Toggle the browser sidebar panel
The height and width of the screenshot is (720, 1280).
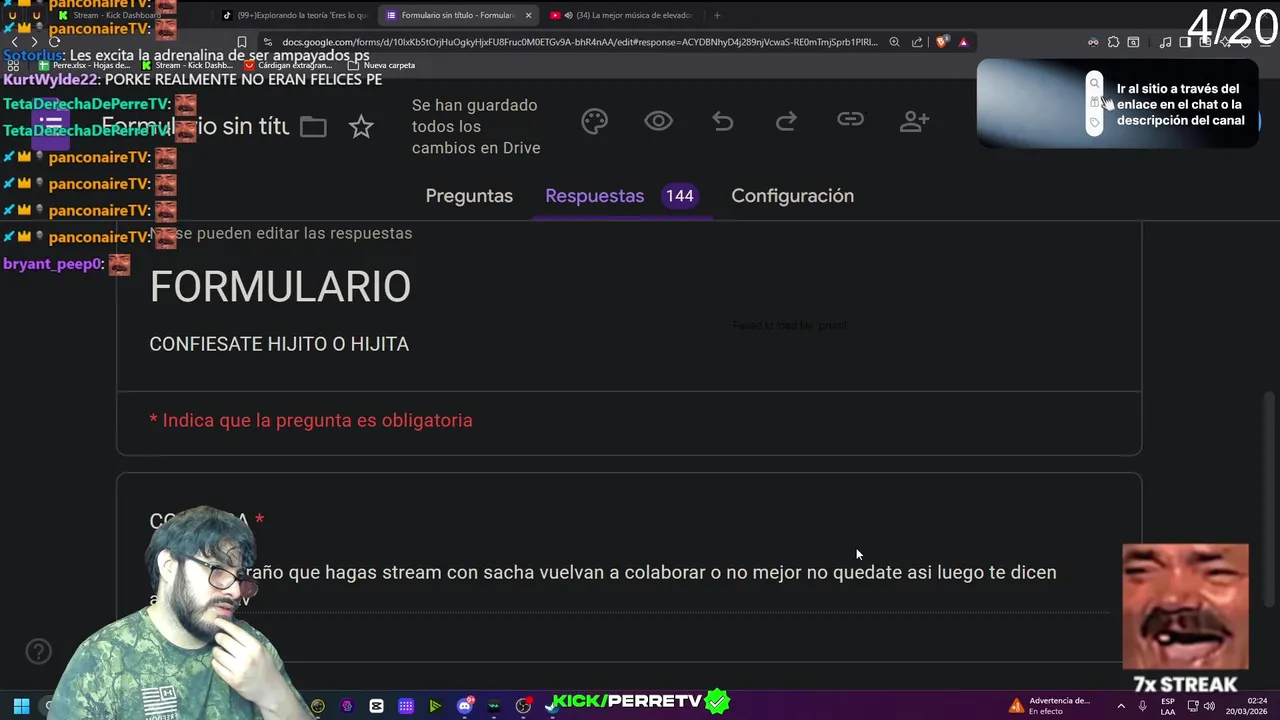[x=1185, y=42]
